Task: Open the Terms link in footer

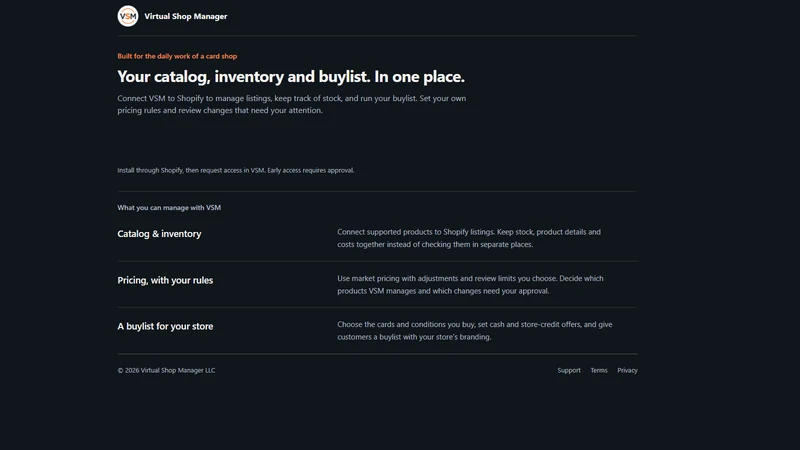Action: pos(599,370)
